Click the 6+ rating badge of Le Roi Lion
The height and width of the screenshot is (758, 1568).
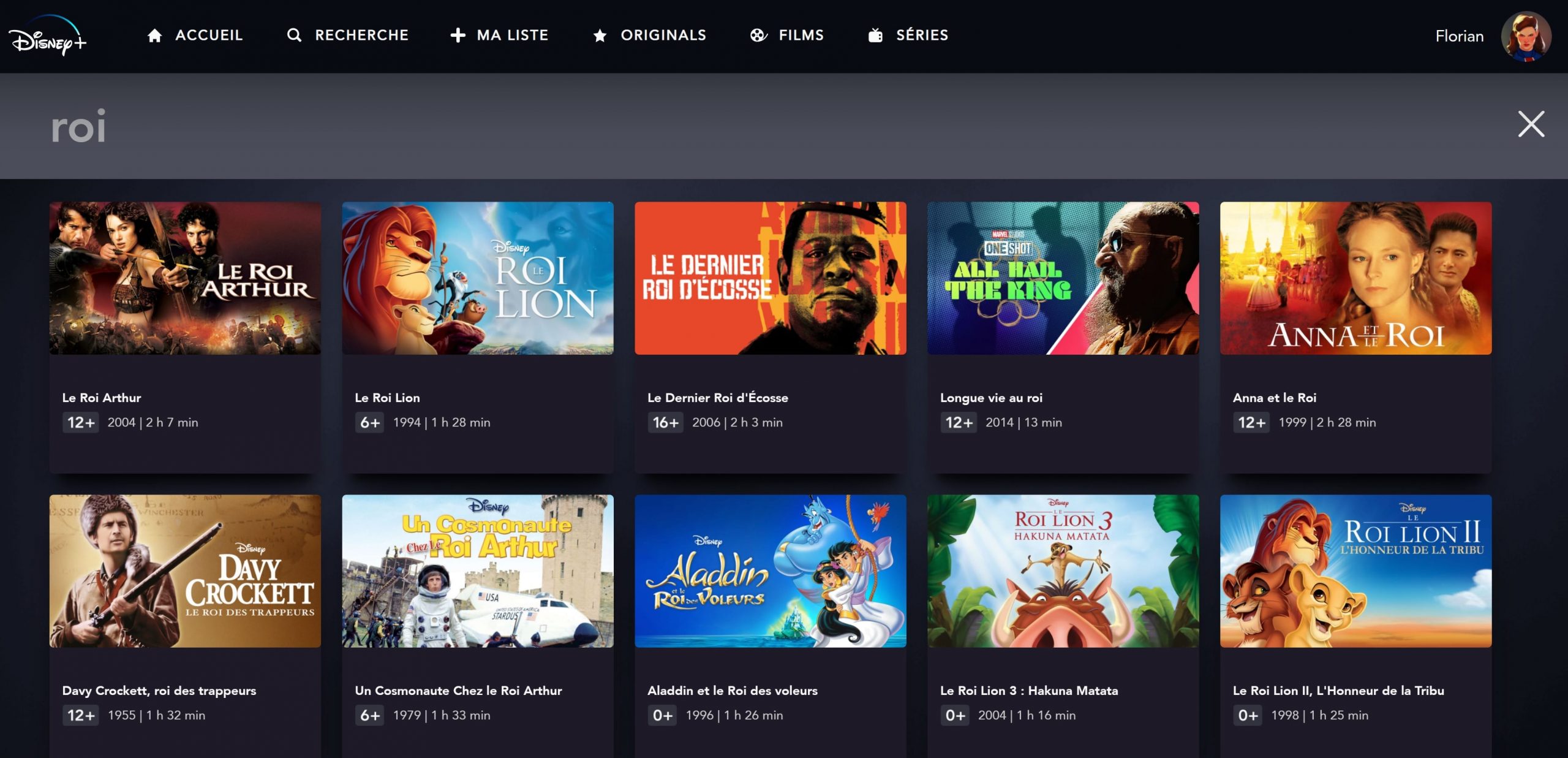point(370,422)
